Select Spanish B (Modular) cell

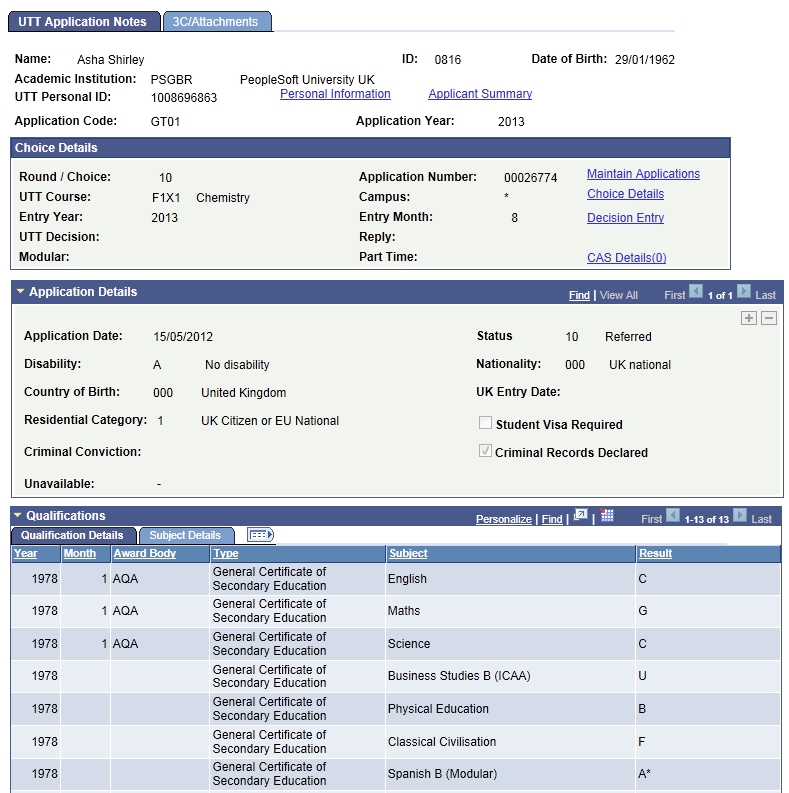click(510, 774)
